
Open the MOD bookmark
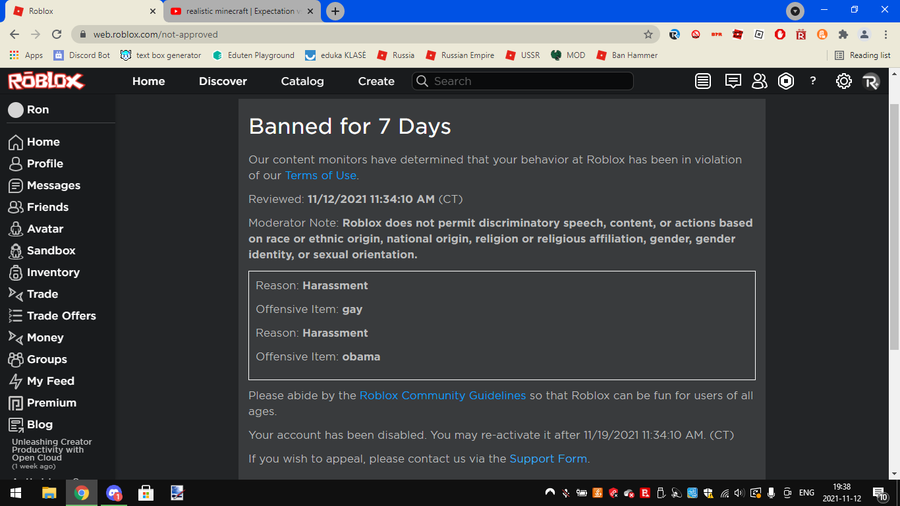(x=568, y=55)
